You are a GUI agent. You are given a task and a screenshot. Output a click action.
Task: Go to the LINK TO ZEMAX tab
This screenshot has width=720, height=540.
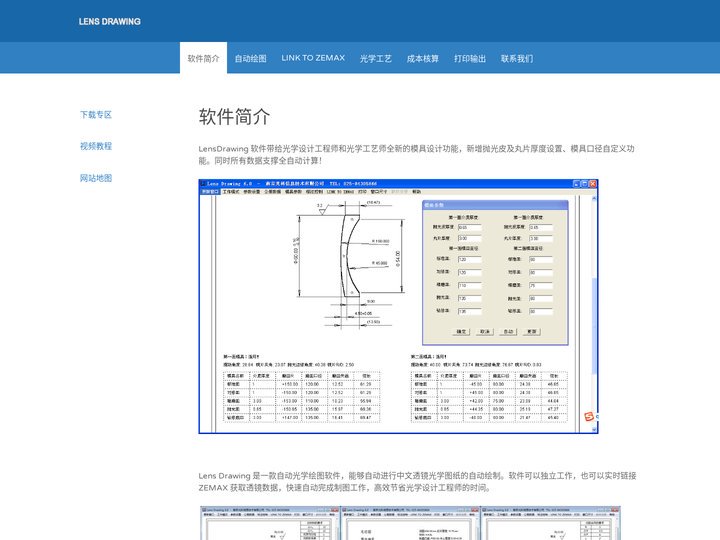coord(313,58)
